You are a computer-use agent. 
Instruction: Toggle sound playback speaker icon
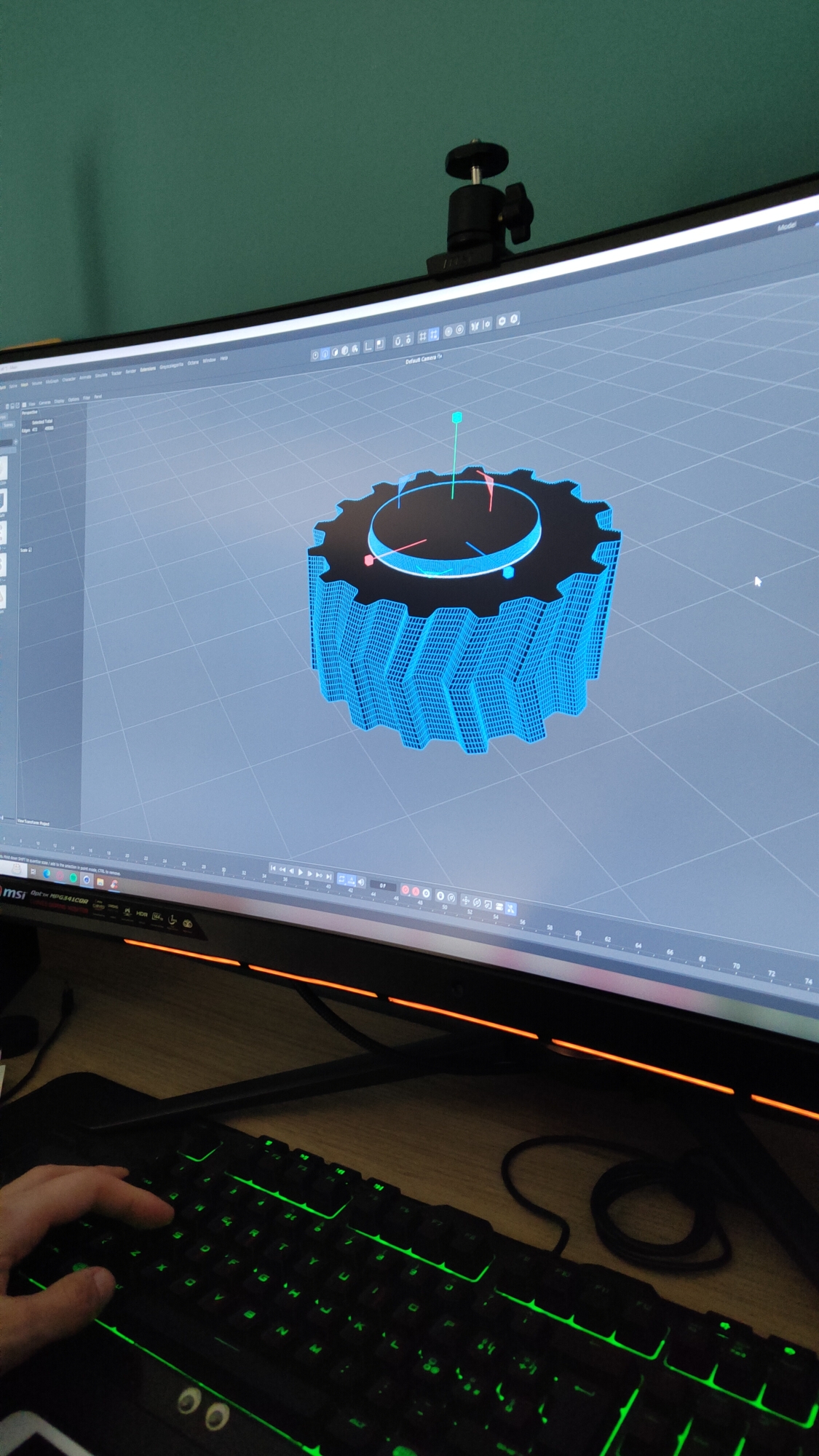click(x=361, y=882)
